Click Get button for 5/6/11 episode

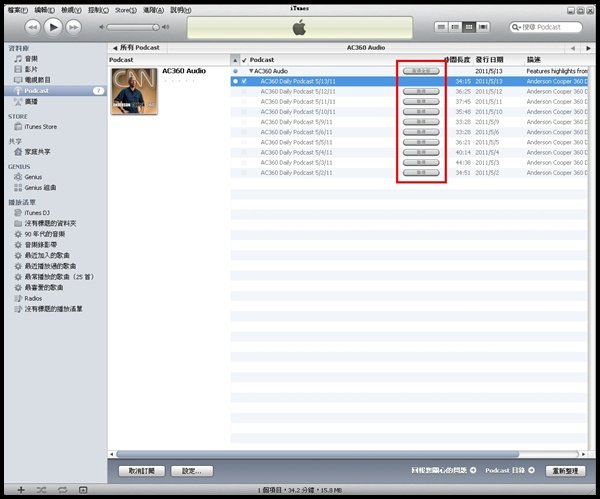(x=421, y=132)
